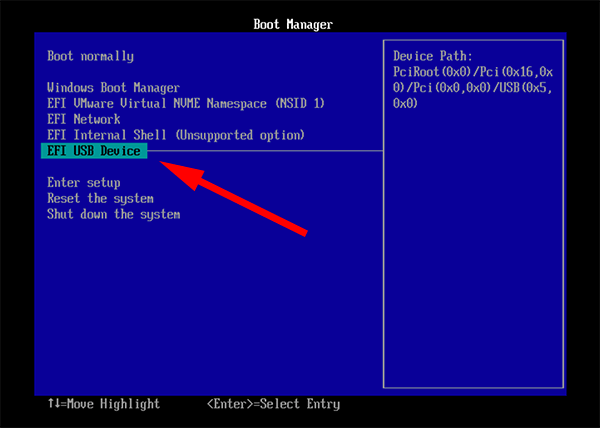Choose Windows Boot Manager entry
Viewport: 600px width, 428px height.
tap(113, 88)
